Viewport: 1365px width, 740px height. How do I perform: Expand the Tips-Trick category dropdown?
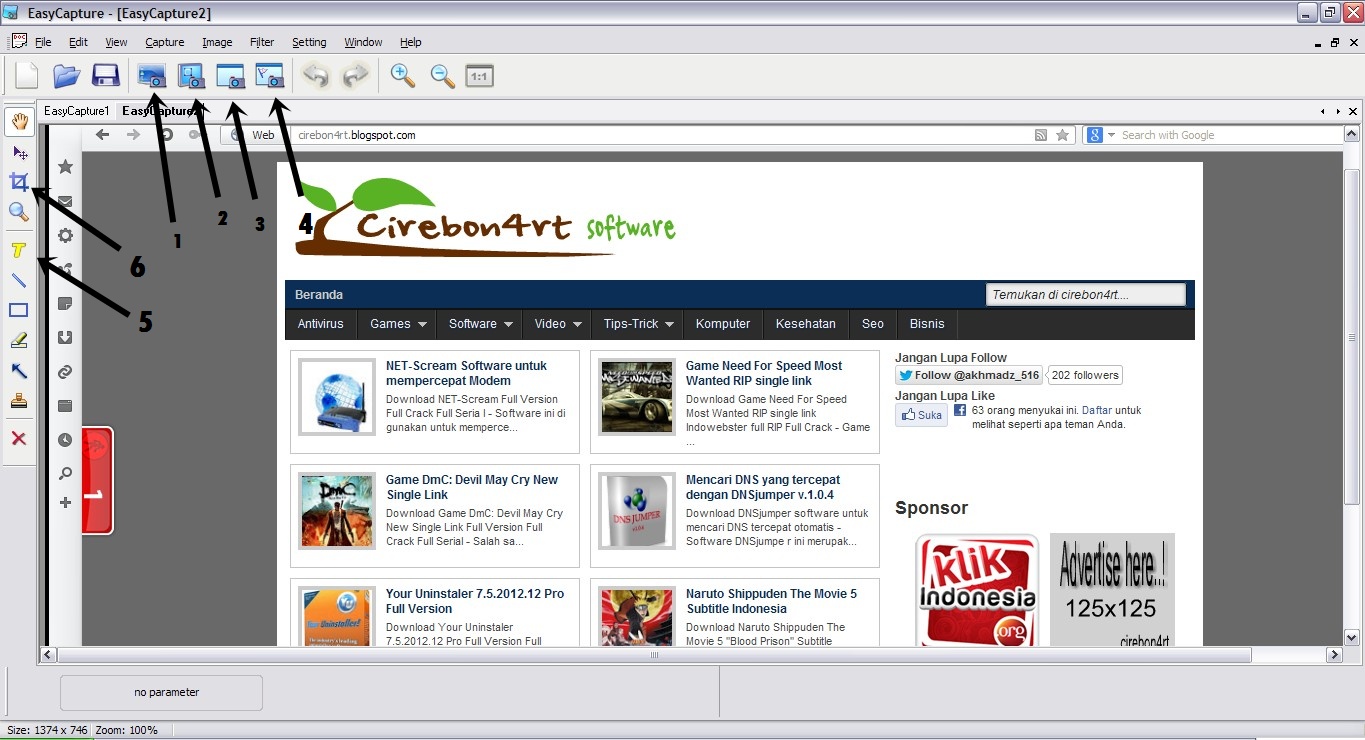coord(637,323)
